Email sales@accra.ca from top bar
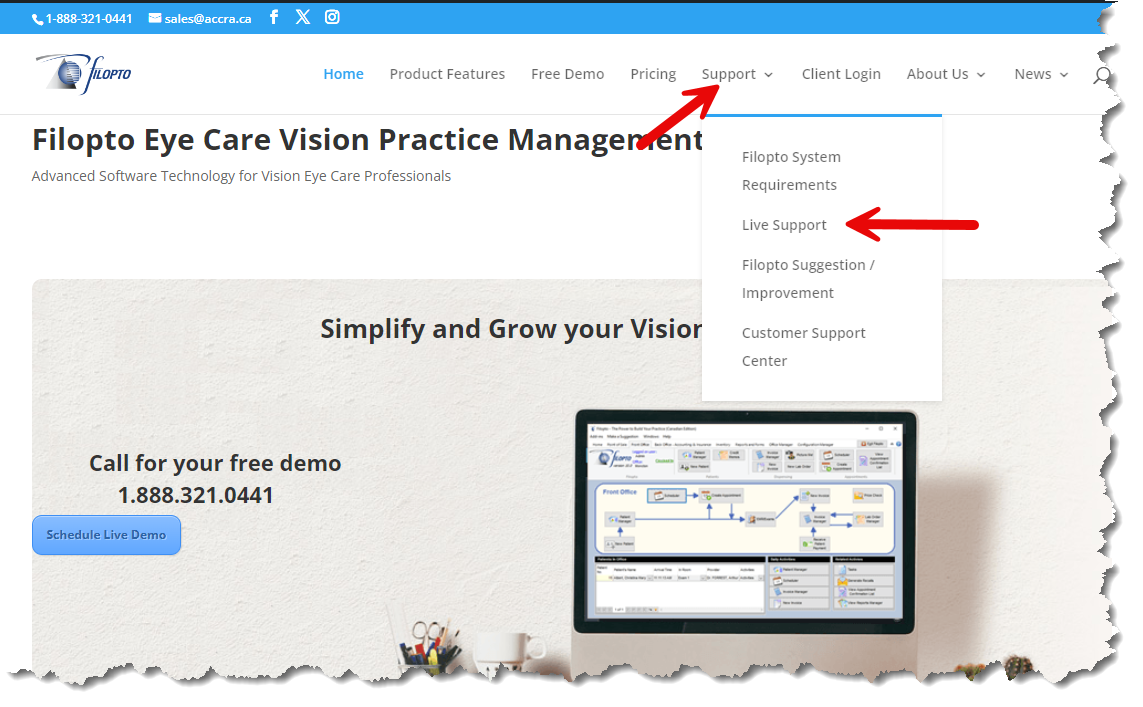This screenshot has height=707, width=1143. coord(208,19)
